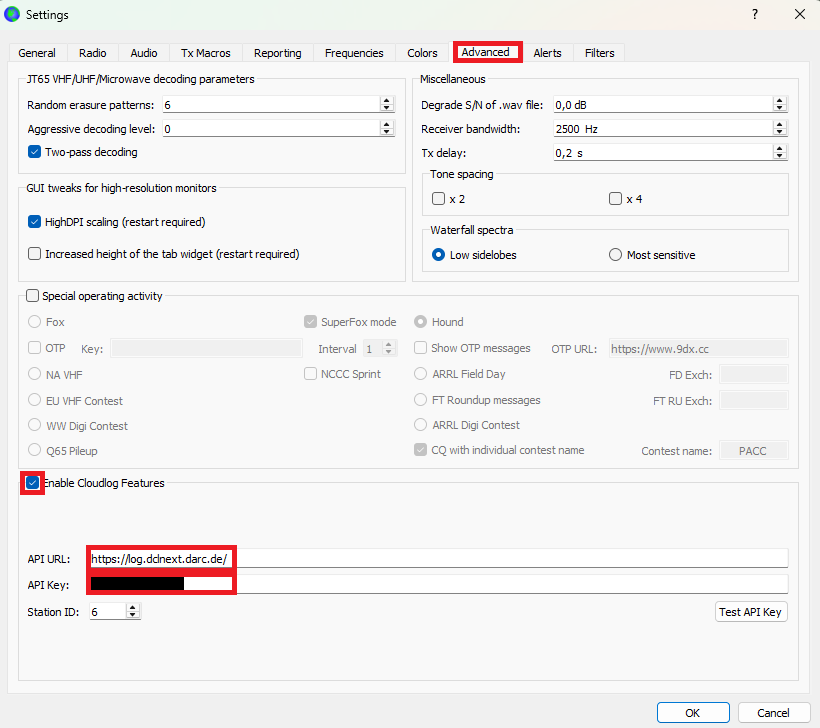
Task: Decrease Aggressive decoding level value
Action: pos(386,132)
